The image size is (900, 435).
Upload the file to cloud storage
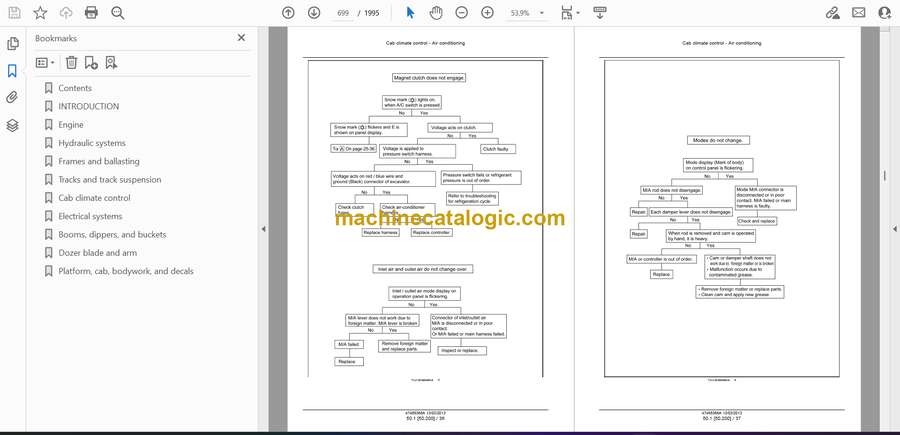[x=66, y=13]
